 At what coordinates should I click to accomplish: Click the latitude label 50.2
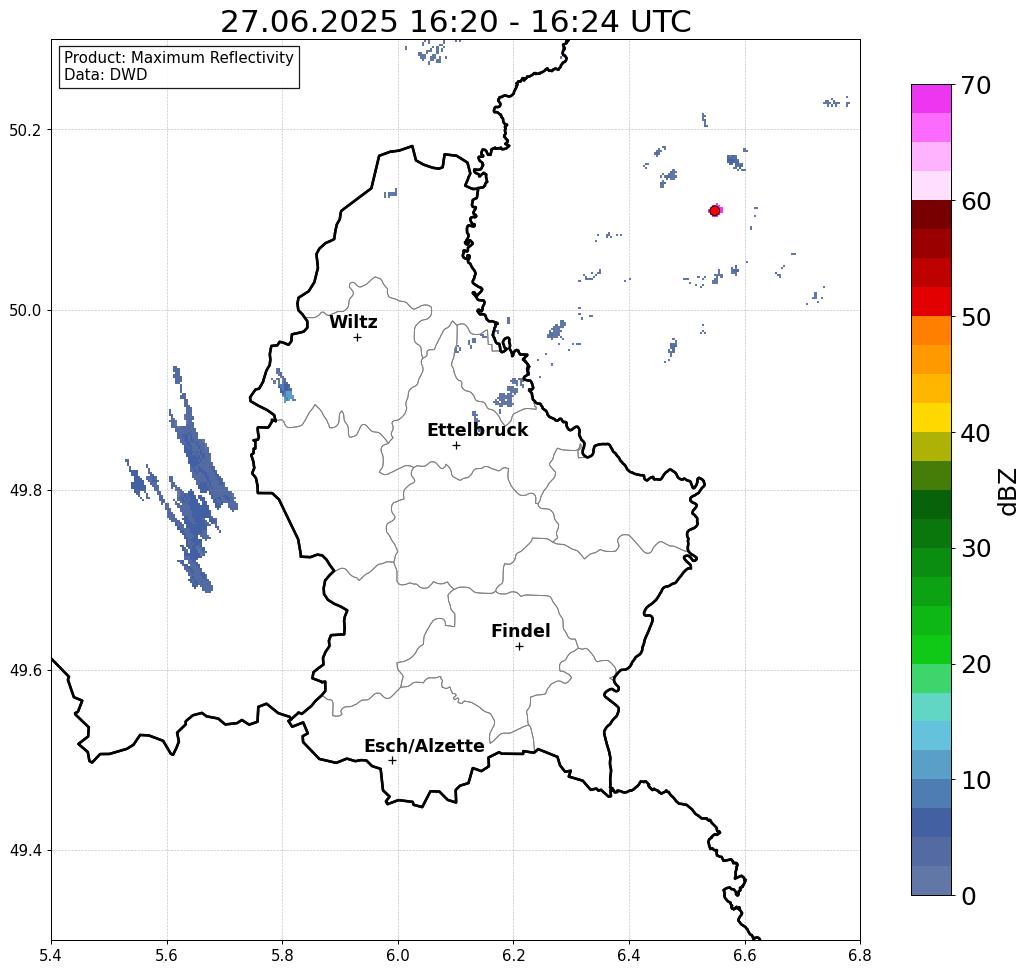(25, 130)
